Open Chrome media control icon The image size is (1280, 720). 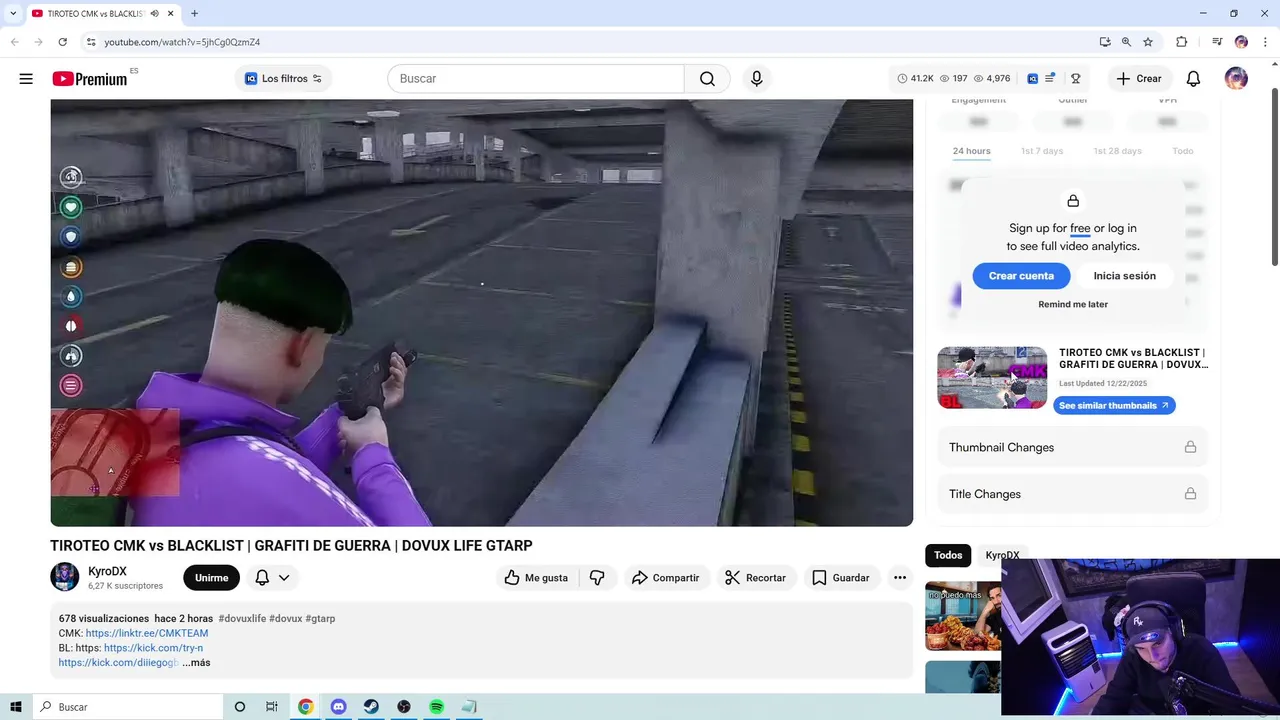[x=1217, y=42]
